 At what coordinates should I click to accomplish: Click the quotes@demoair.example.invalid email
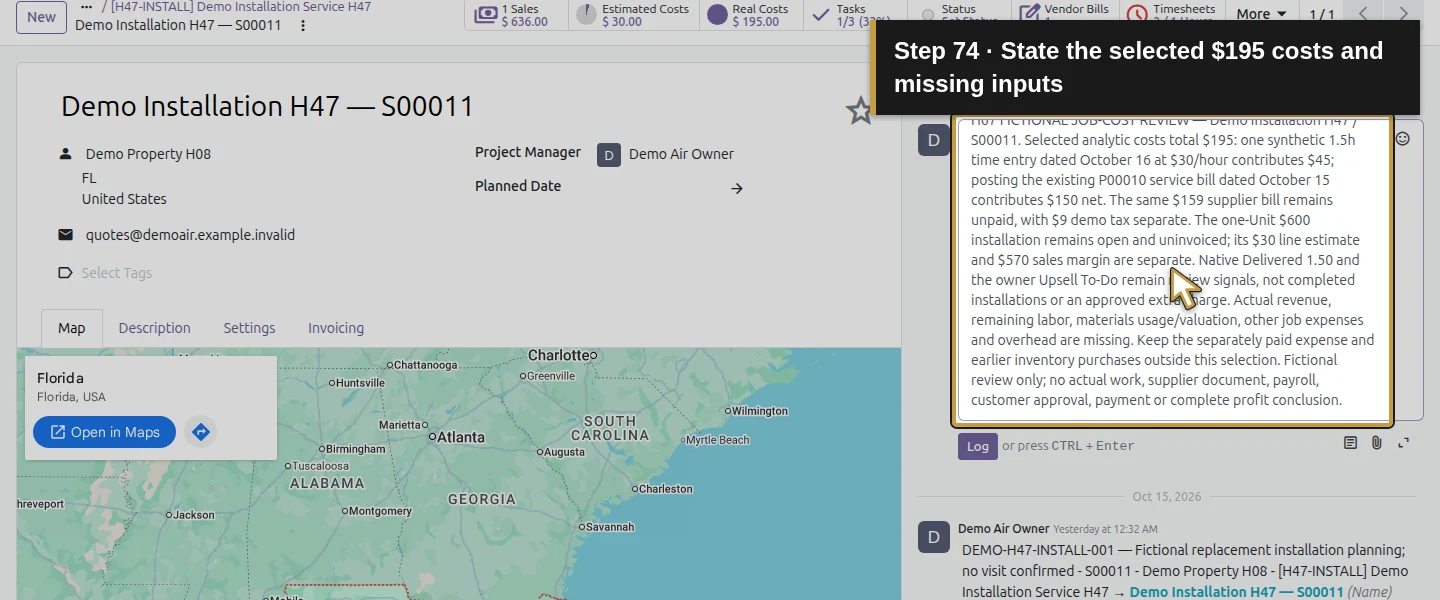(x=190, y=235)
